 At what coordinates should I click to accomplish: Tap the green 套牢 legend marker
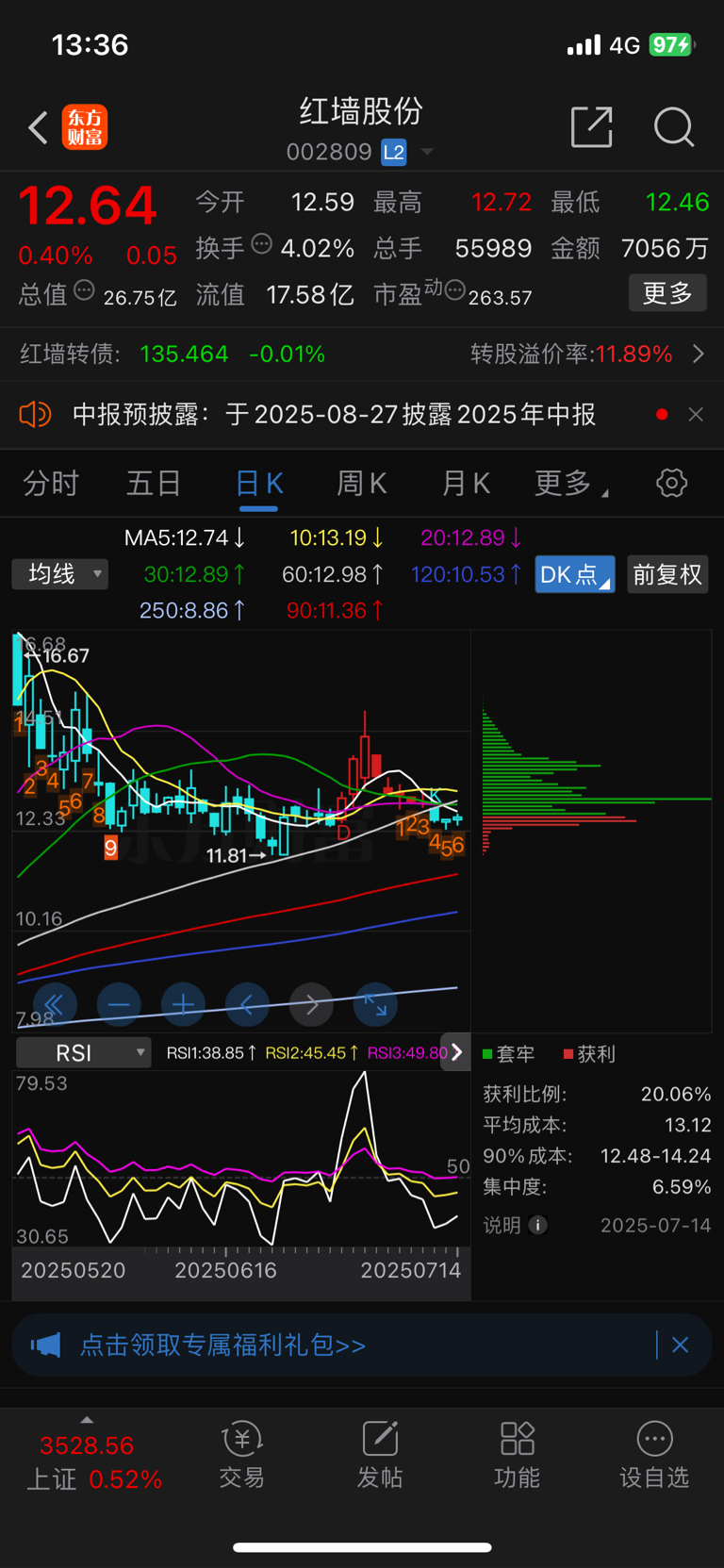487,1054
